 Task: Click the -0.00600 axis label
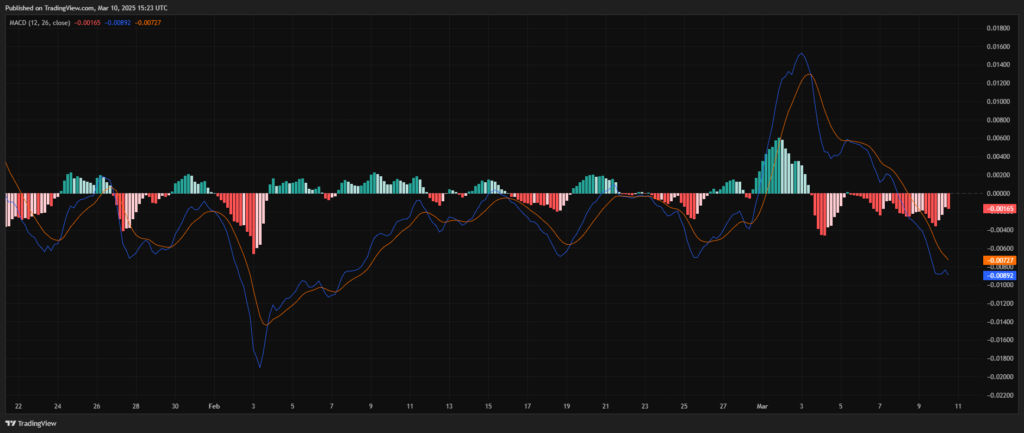point(999,248)
